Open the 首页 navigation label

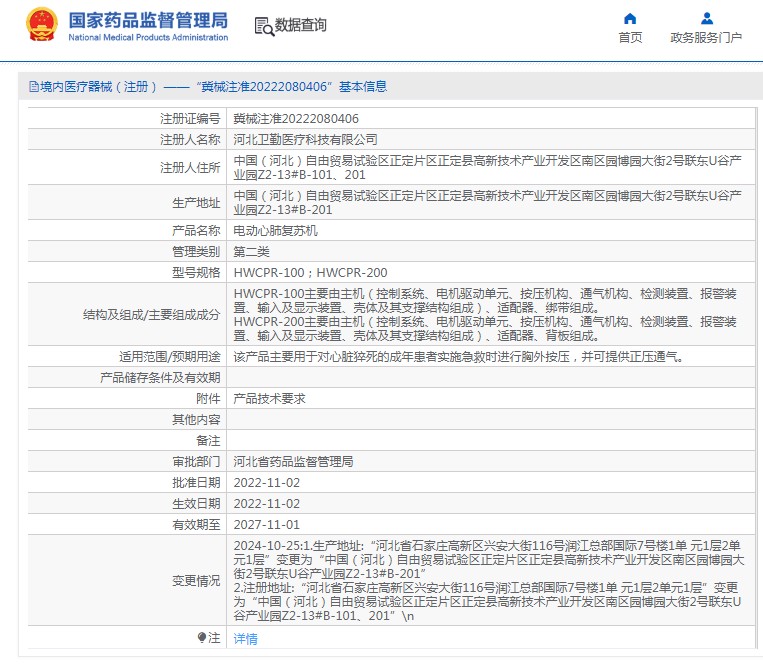630,38
